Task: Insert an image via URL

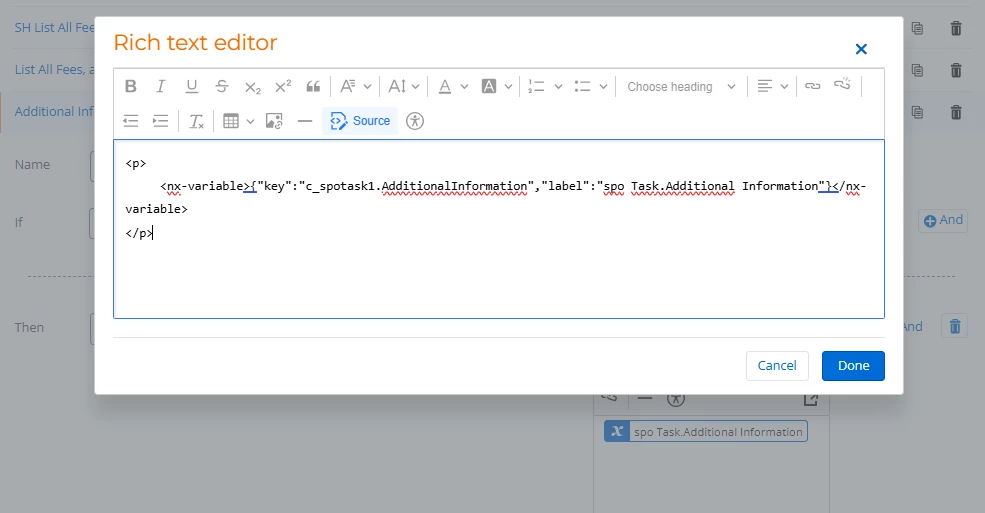Action: point(274,121)
